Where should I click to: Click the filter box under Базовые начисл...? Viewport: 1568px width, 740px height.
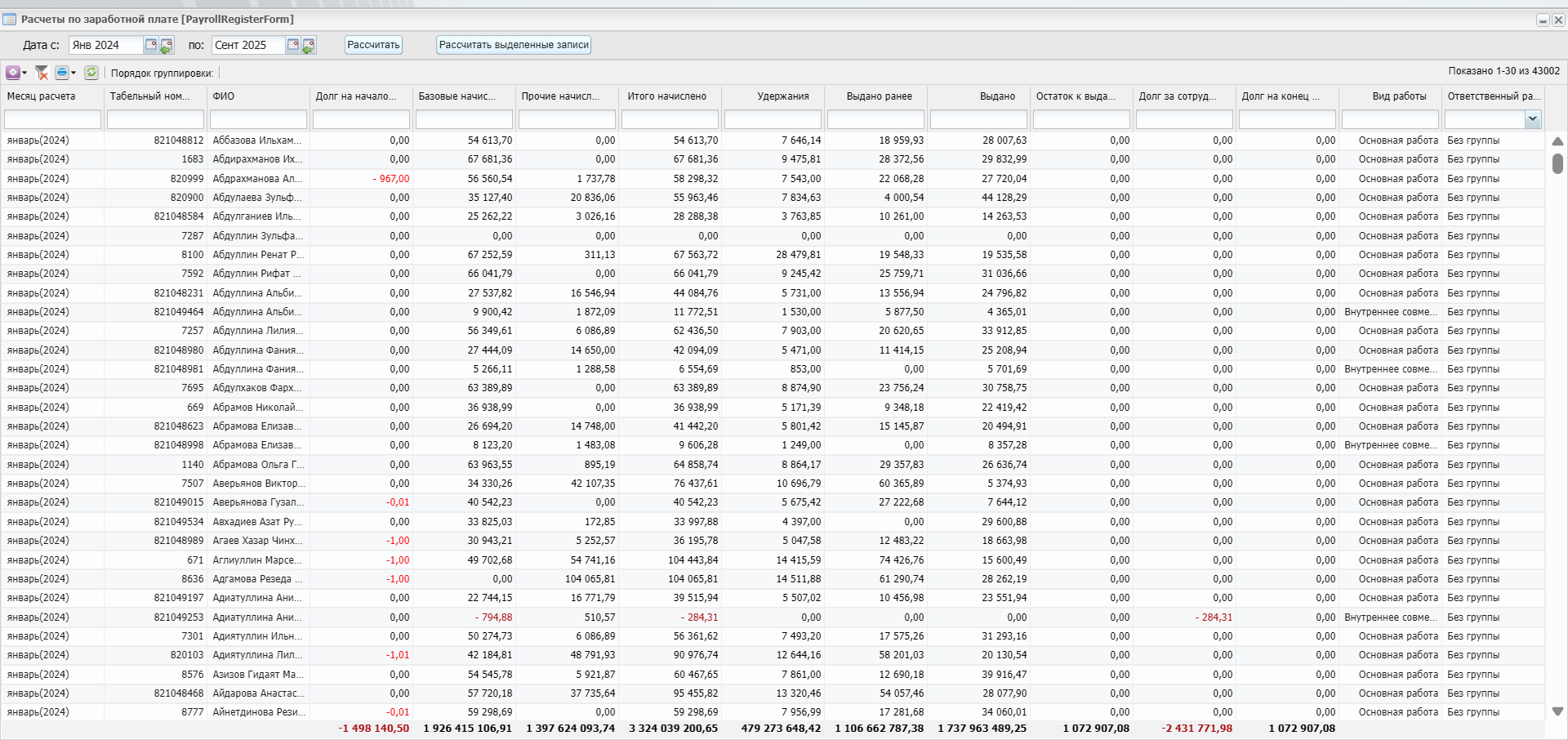pyautogui.click(x=464, y=119)
